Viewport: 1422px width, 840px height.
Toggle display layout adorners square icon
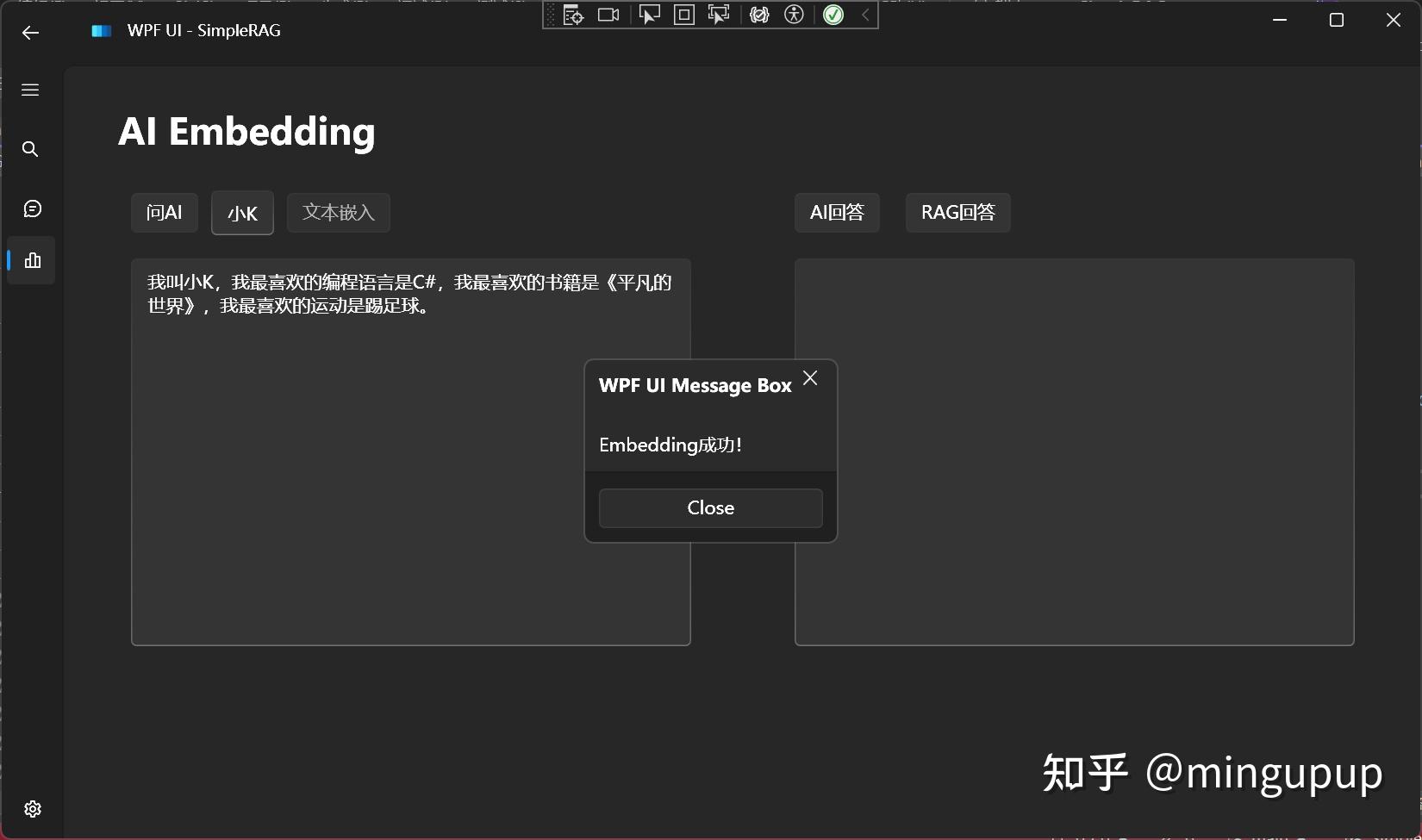684,15
